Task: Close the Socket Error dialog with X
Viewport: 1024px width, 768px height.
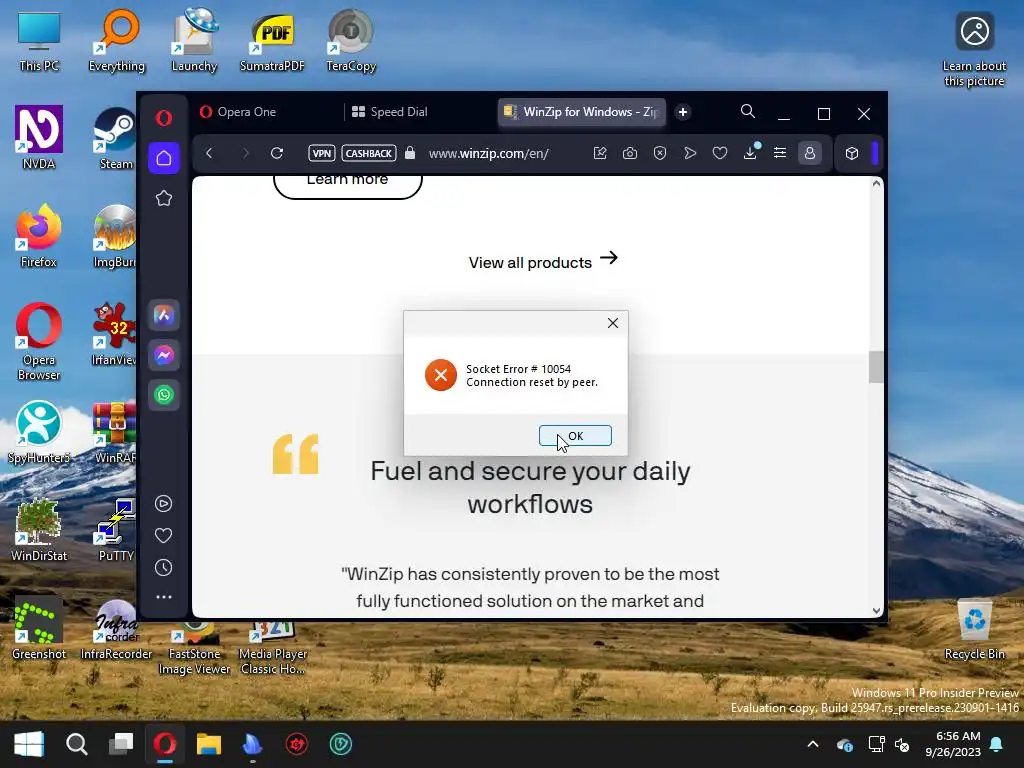Action: pos(613,323)
